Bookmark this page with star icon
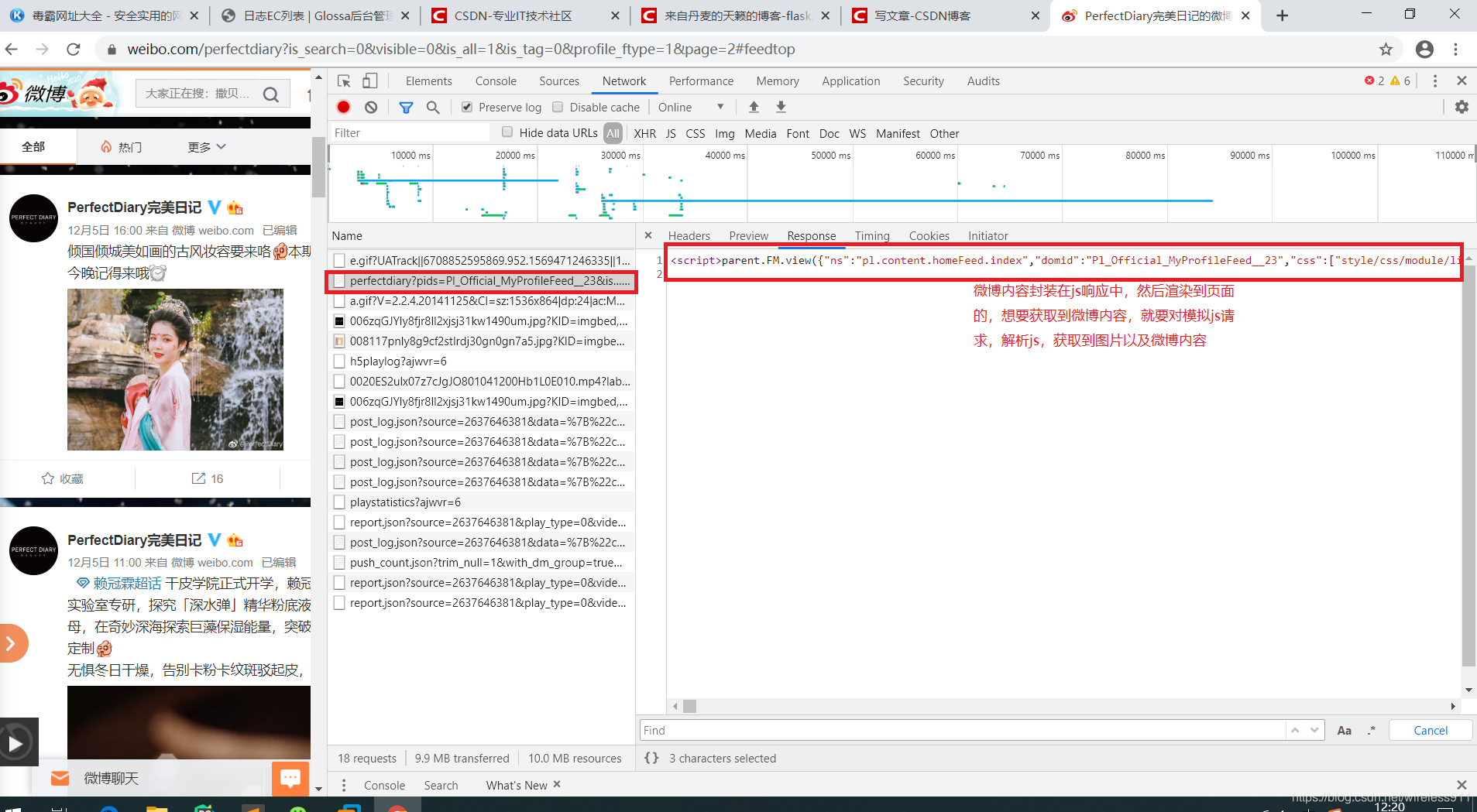The height and width of the screenshot is (812, 1477). [1386, 50]
